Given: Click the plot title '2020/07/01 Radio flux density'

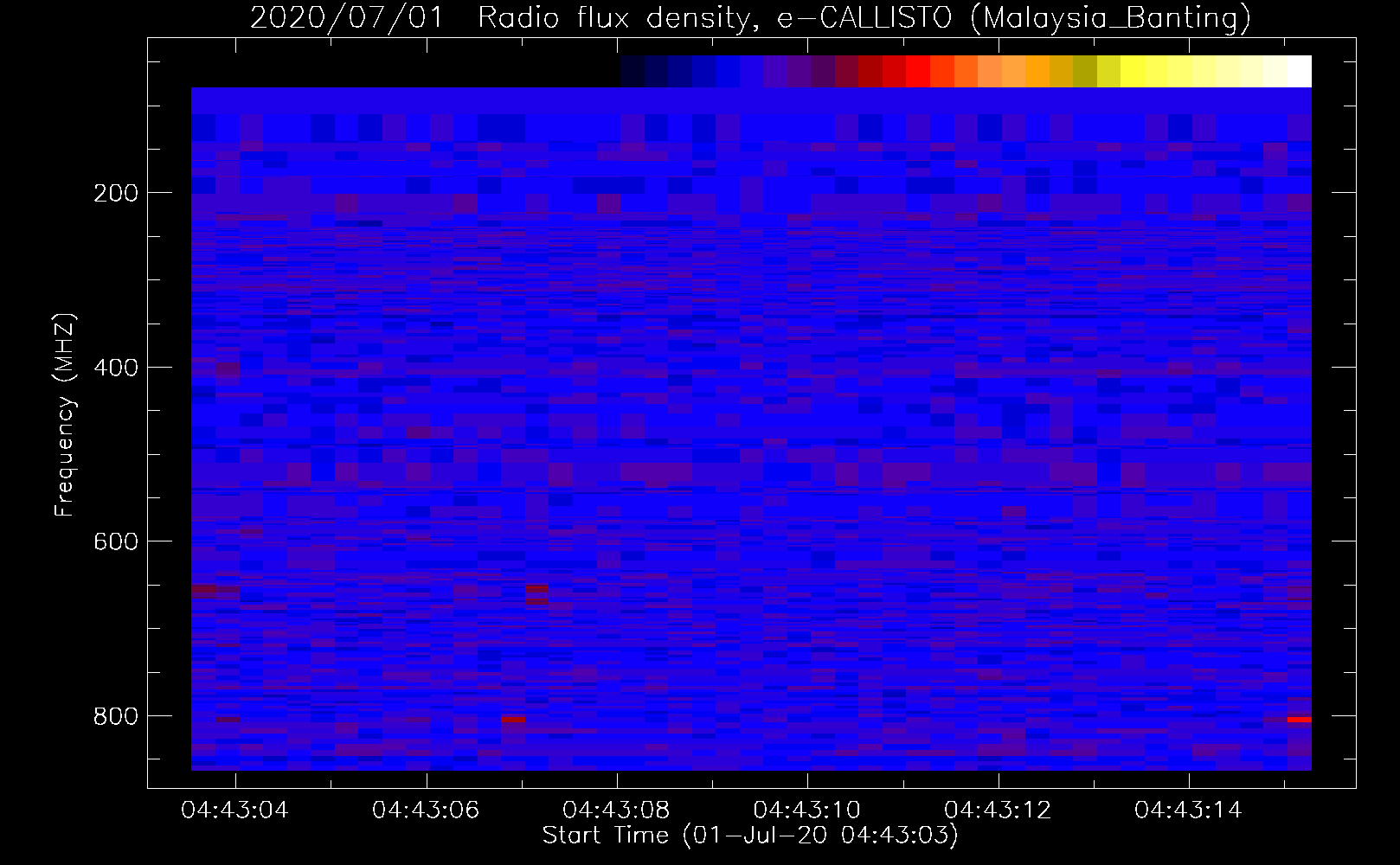Looking at the screenshot, I should [x=750, y=17].
